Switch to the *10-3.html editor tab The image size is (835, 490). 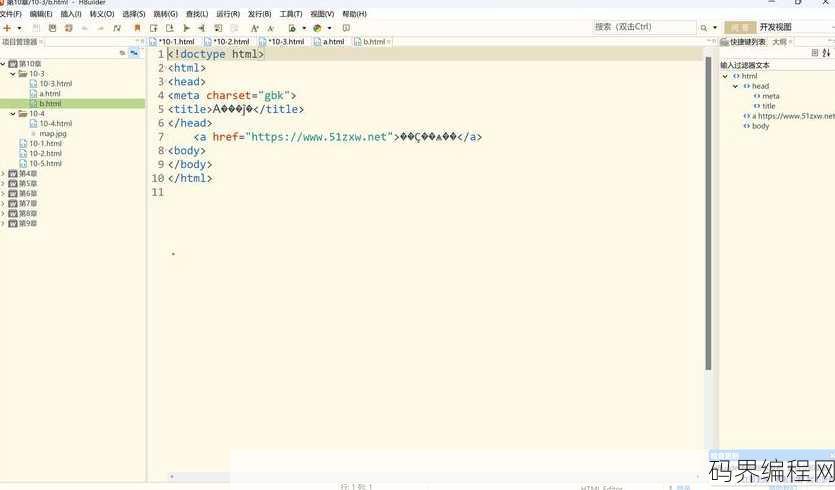pyautogui.click(x=282, y=42)
